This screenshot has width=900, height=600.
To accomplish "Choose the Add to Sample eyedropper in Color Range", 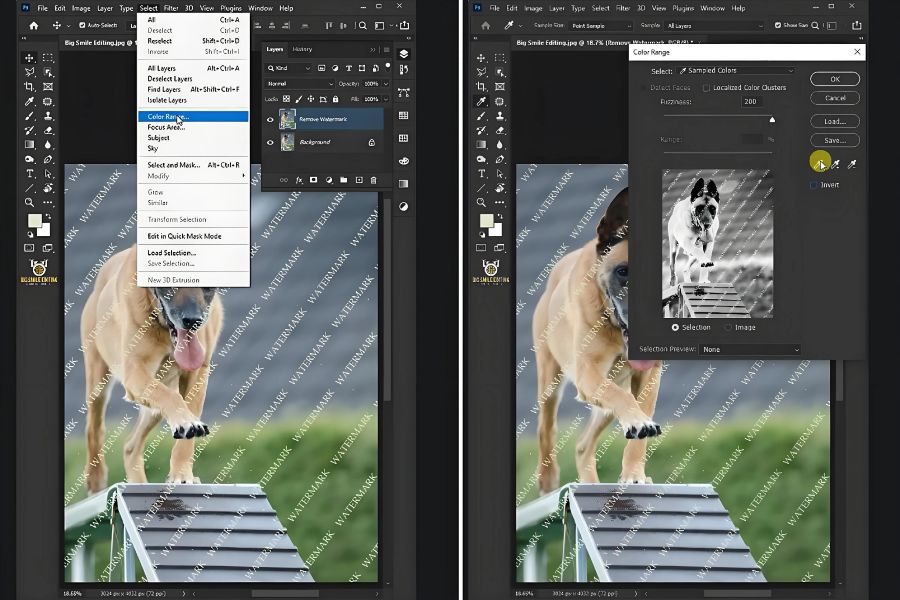I will click(836, 165).
